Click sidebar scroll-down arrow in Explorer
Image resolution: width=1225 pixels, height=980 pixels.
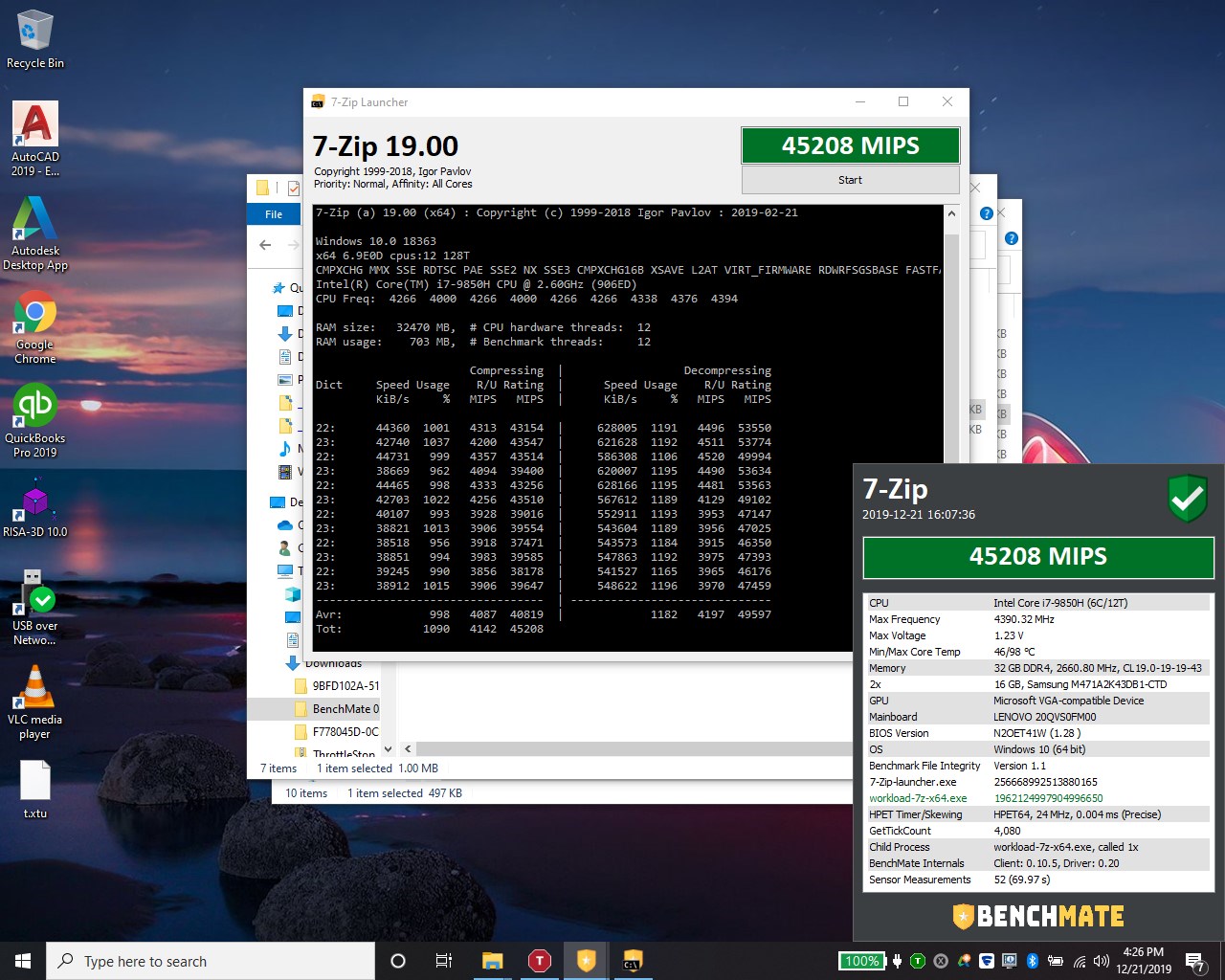pos(388,748)
